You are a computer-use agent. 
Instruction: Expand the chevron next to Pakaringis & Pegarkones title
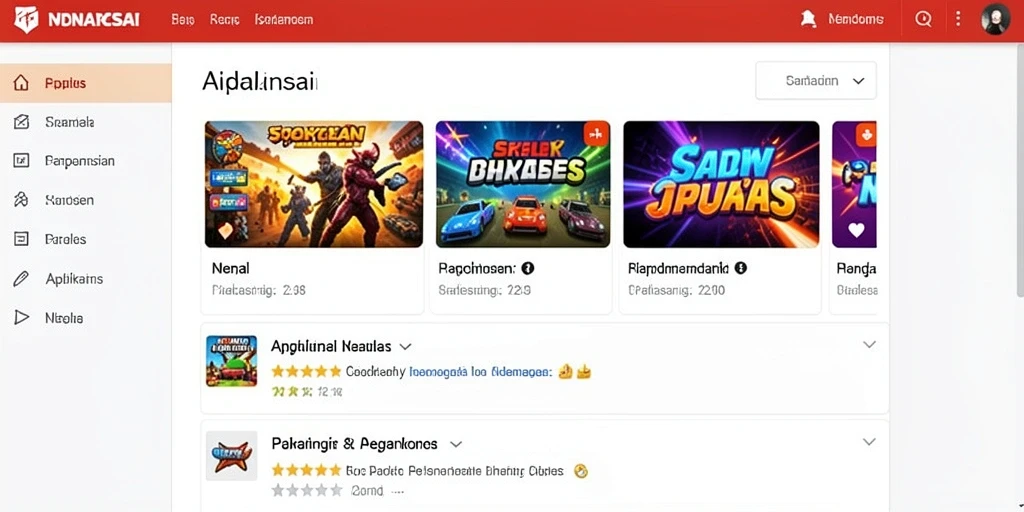(x=456, y=444)
